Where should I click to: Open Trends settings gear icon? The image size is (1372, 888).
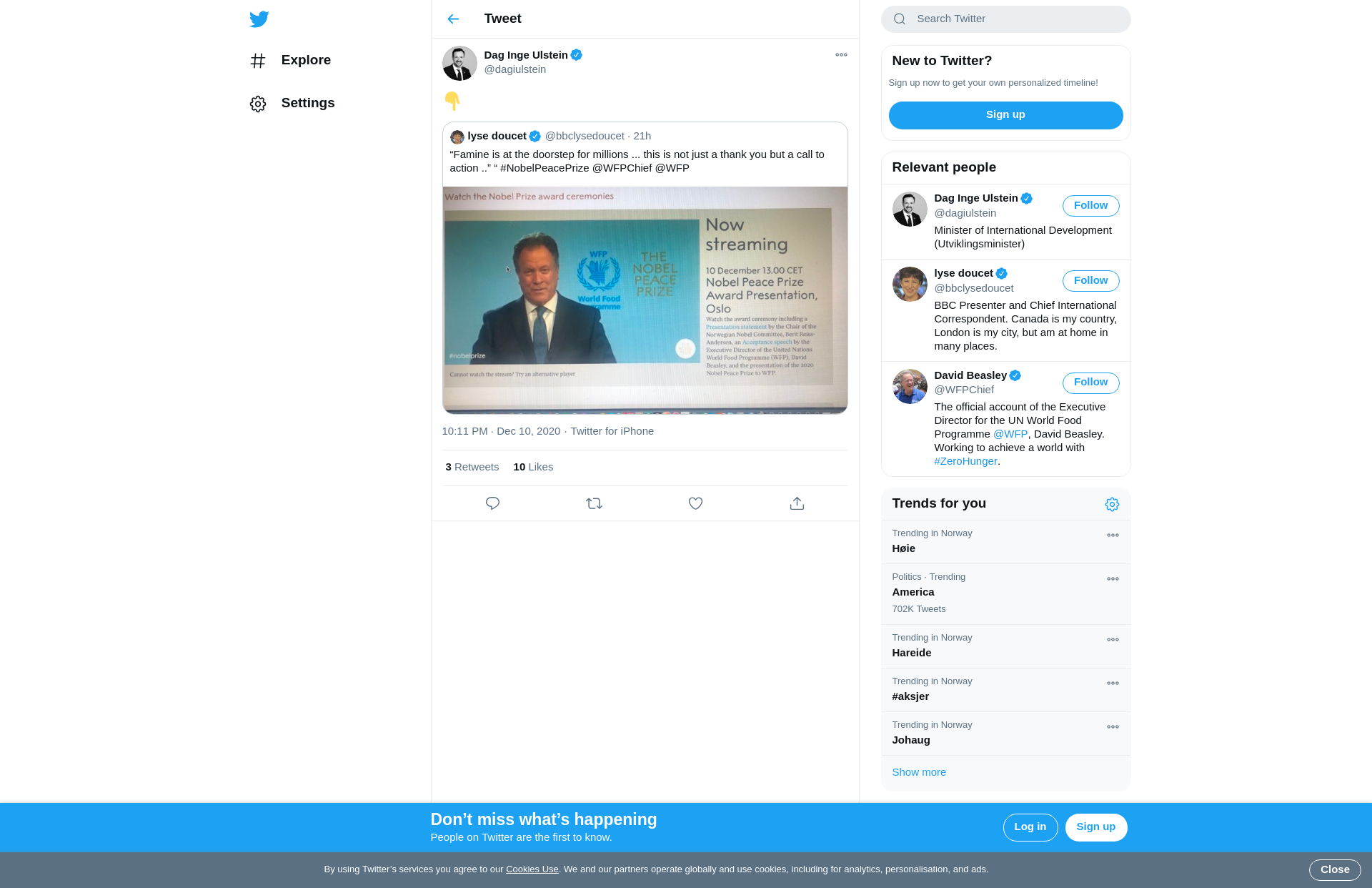coord(1112,505)
